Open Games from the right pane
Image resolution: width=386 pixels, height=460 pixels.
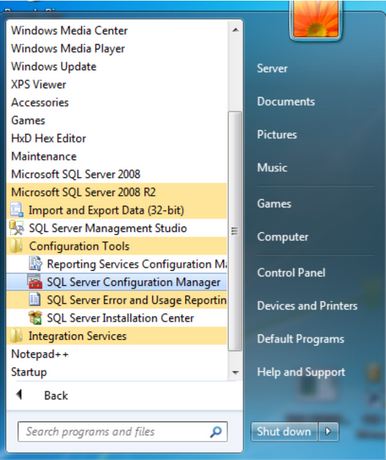274,204
